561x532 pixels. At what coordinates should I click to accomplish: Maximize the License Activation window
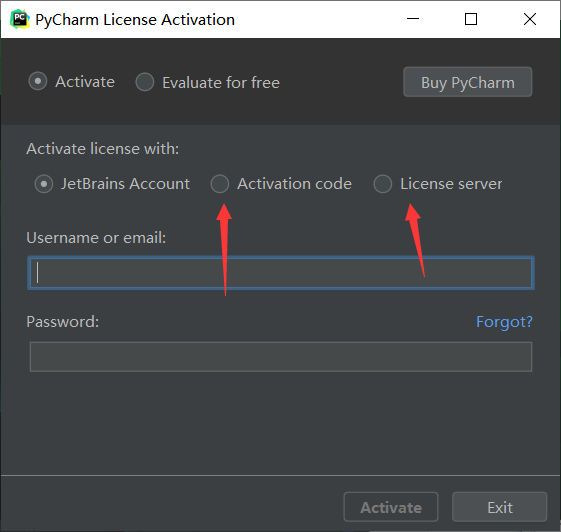pyautogui.click(x=471, y=19)
